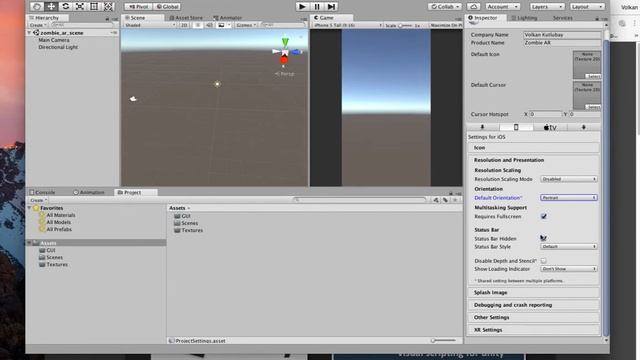Select the Move tool
Screen dimensions: 640x360
51,7
